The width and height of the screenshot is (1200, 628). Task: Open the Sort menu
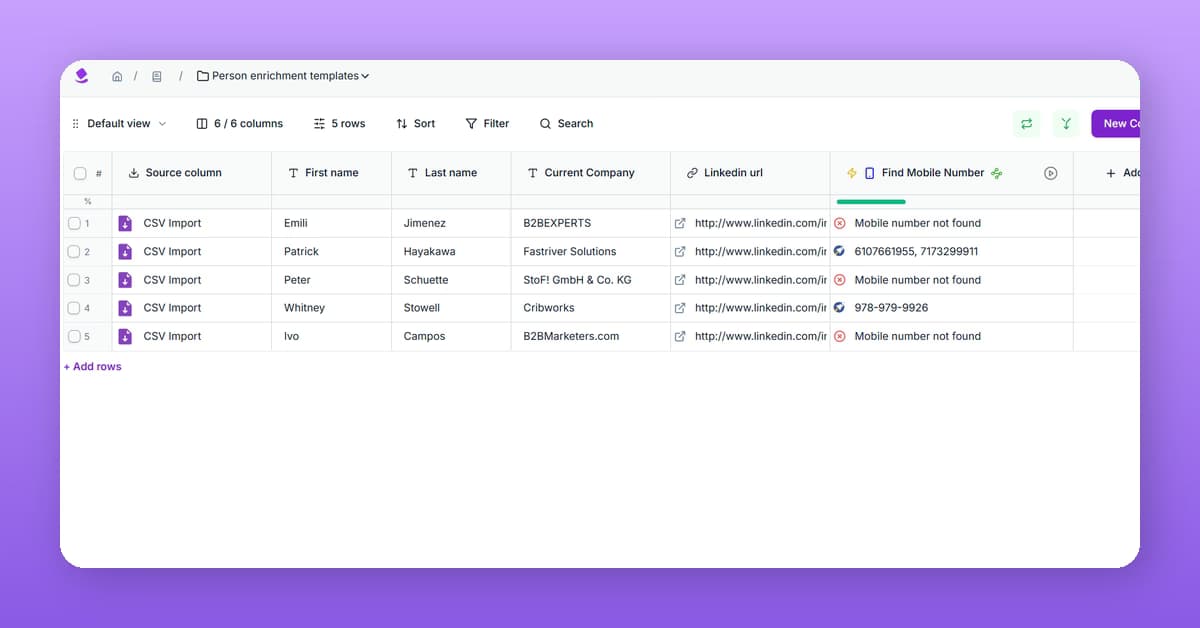[x=415, y=124]
